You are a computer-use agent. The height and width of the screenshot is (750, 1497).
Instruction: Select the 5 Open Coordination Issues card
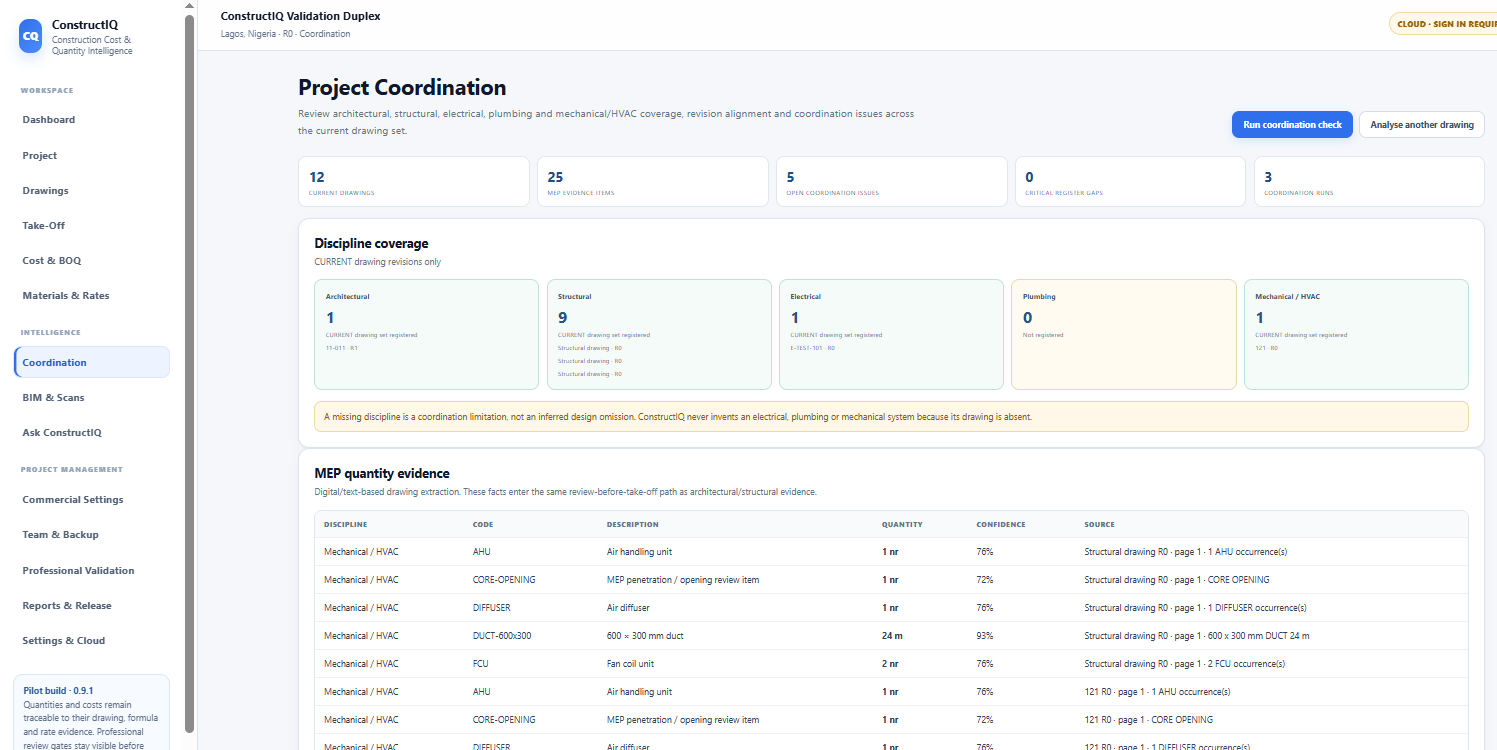pos(892,182)
